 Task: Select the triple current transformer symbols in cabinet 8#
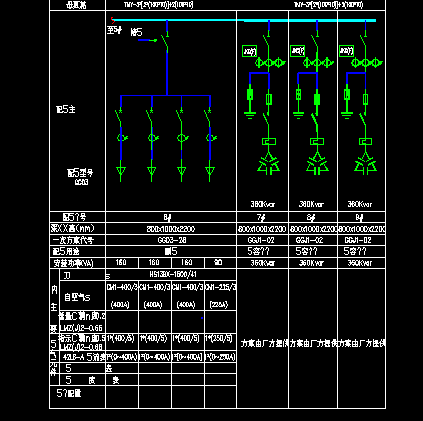click(x=318, y=62)
